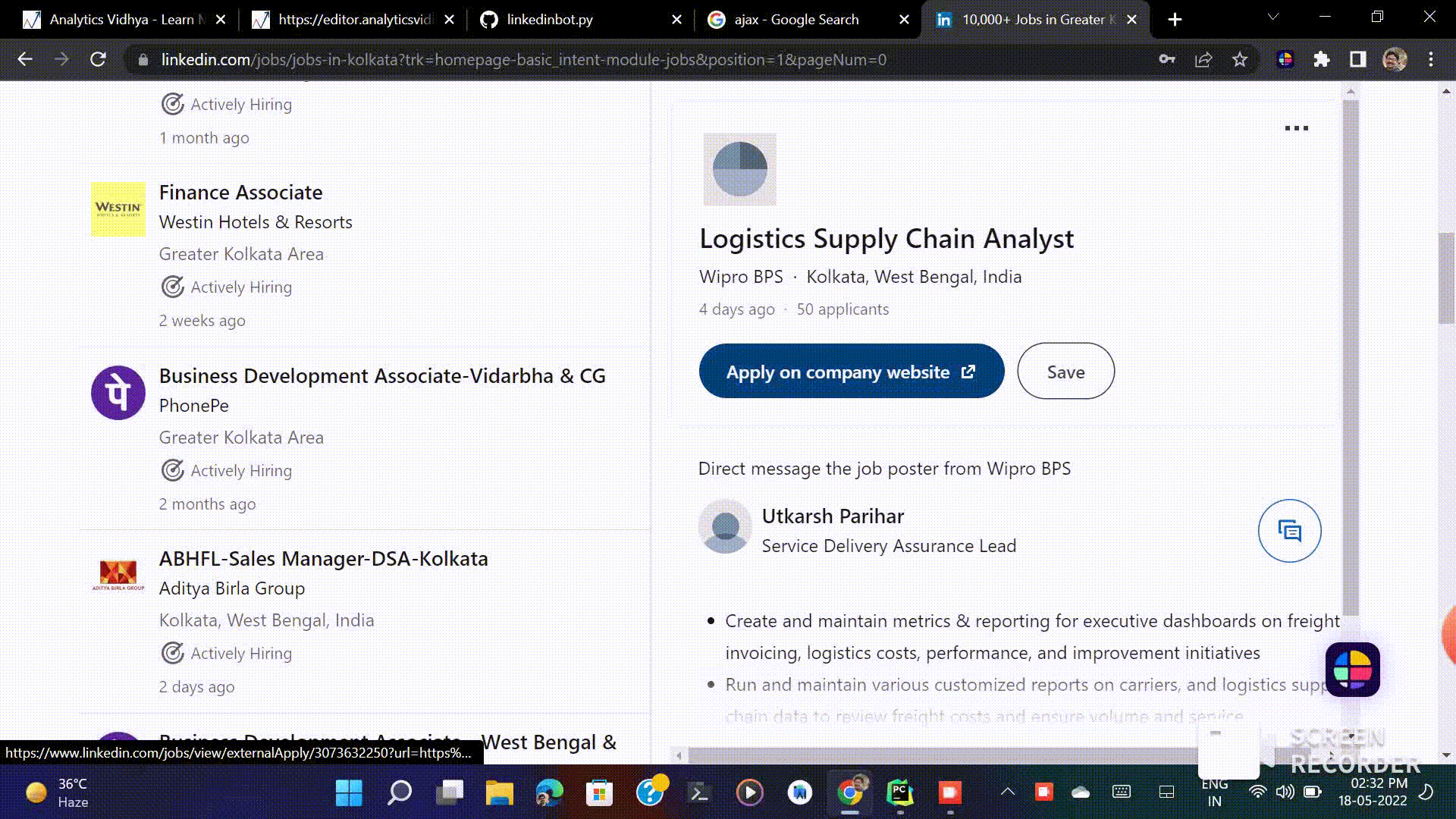Open File Explorer from taskbar
This screenshot has width=1456, height=819.
(x=500, y=792)
